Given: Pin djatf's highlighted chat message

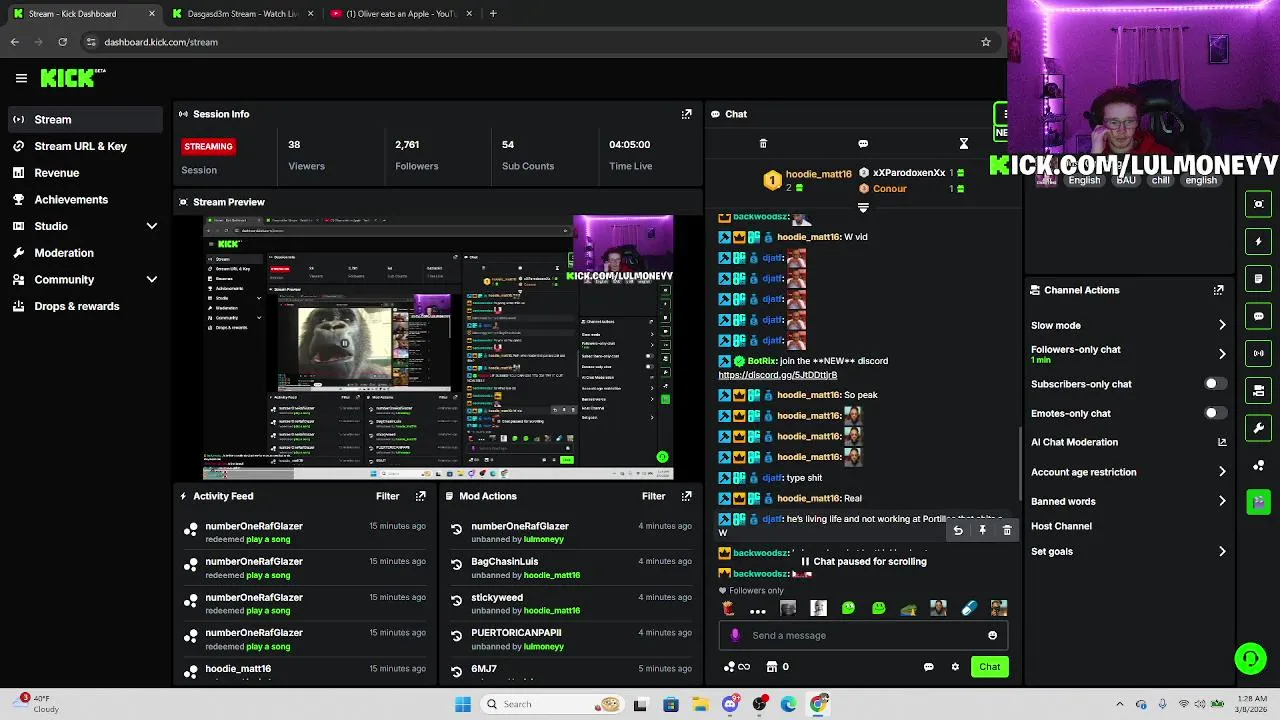Looking at the screenshot, I should pos(982,530).
